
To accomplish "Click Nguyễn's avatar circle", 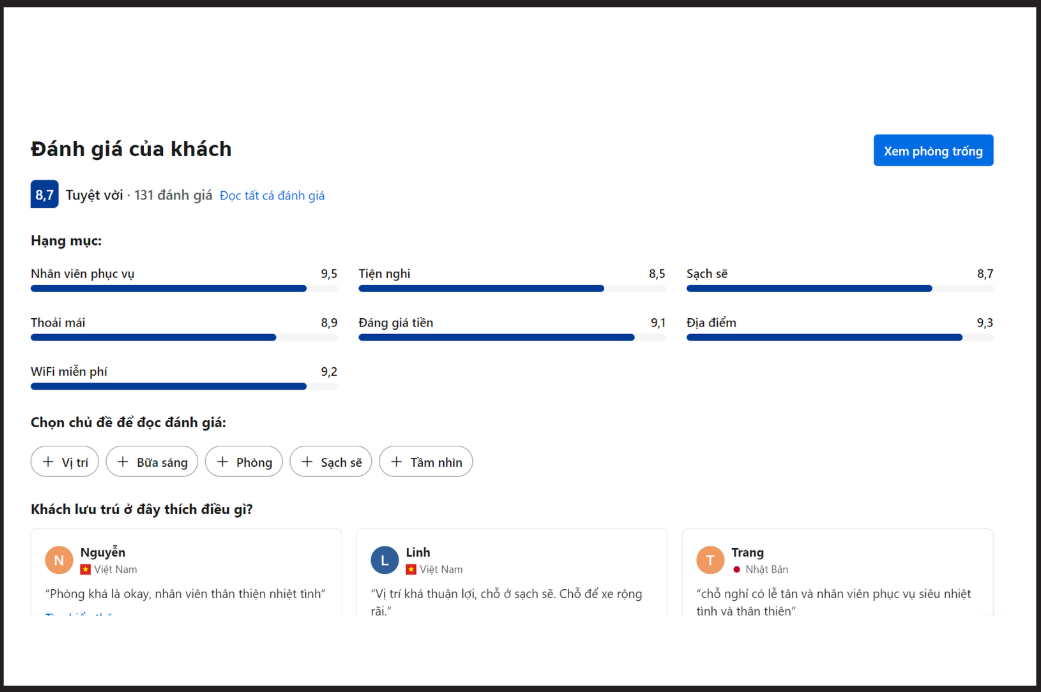I will coord(59,560).
